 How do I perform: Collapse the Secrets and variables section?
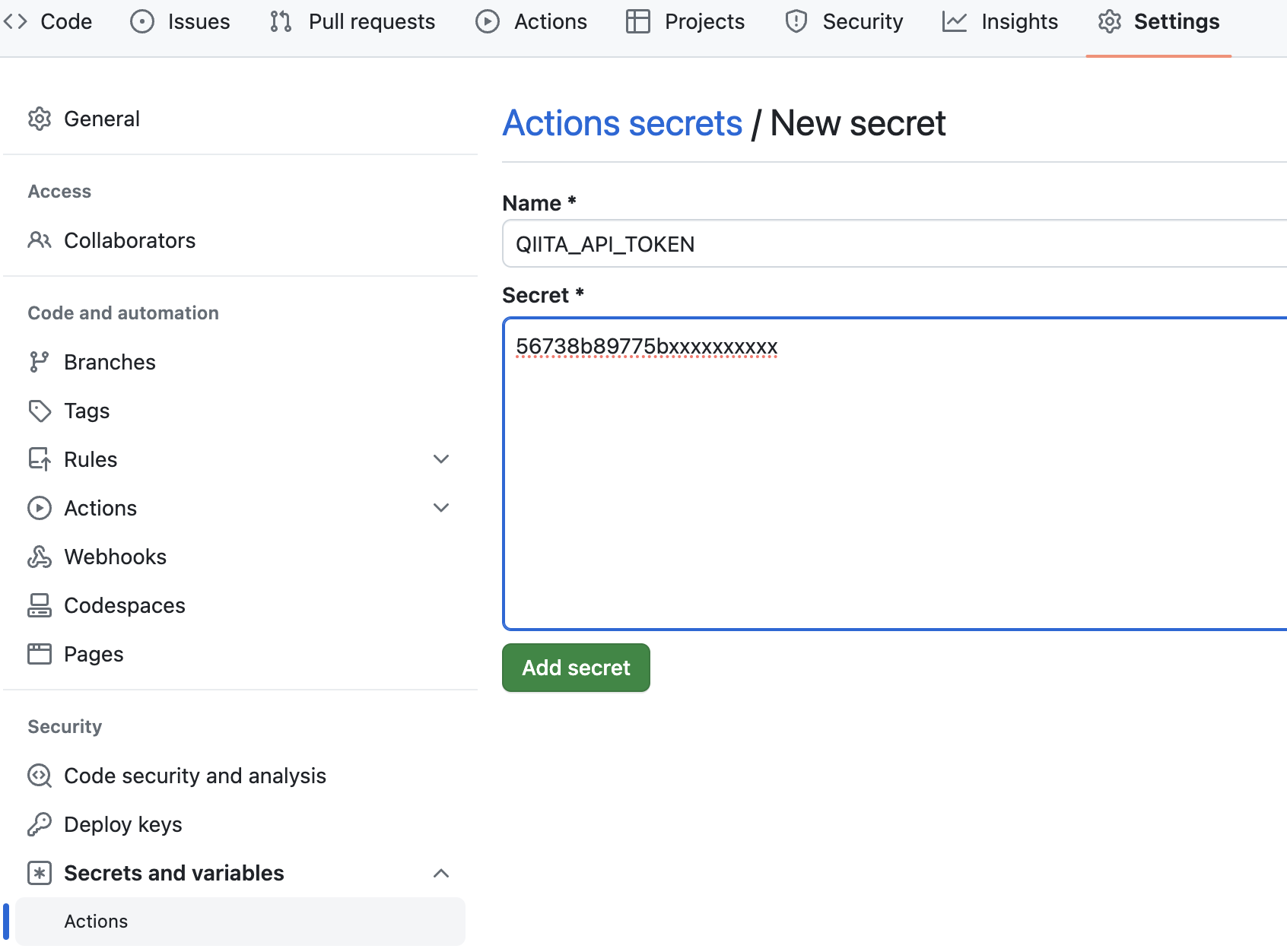441,873
